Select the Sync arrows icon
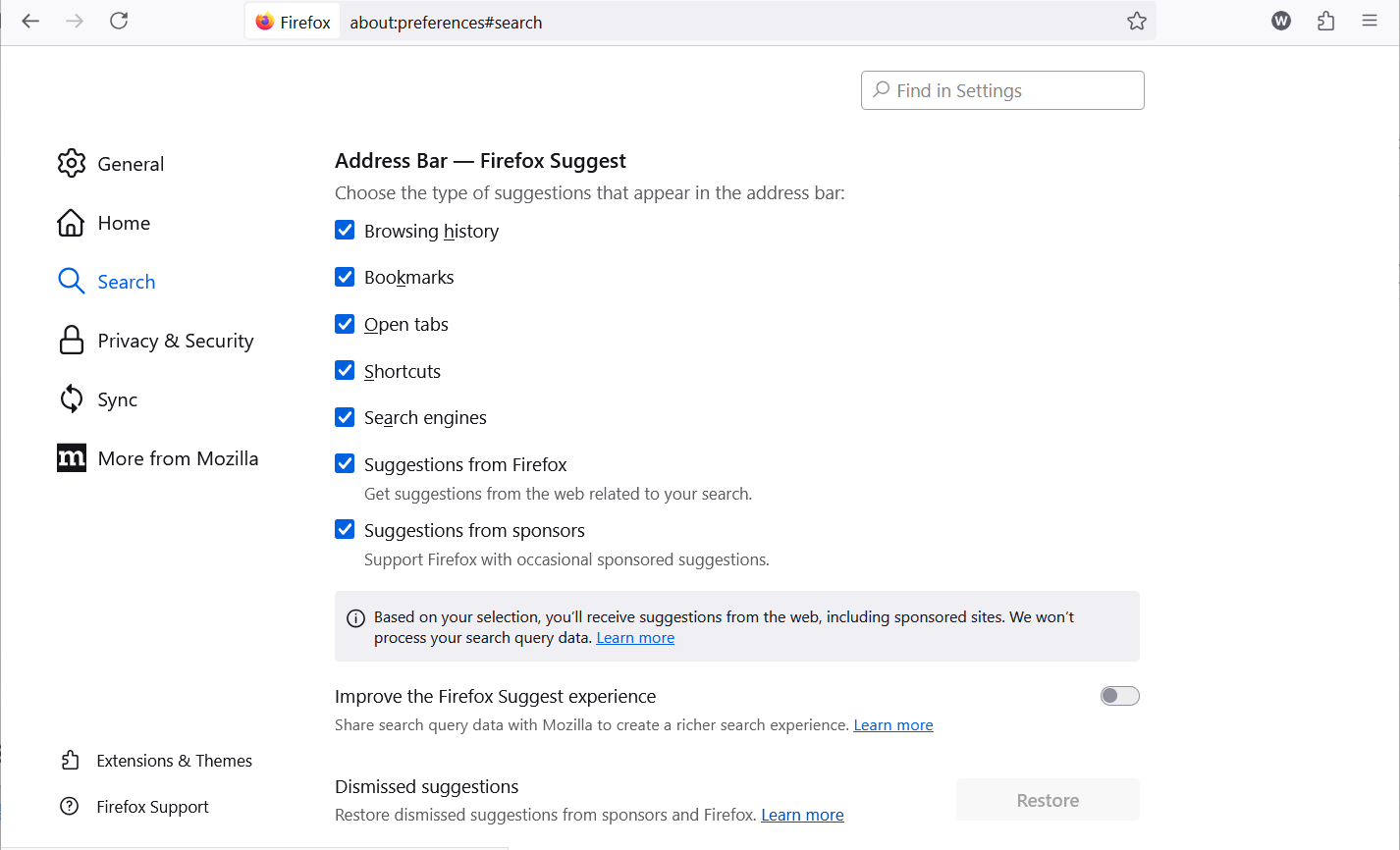Image resolution: width=1400 pixels, height=850 pixels. click(x=72, y=398)
